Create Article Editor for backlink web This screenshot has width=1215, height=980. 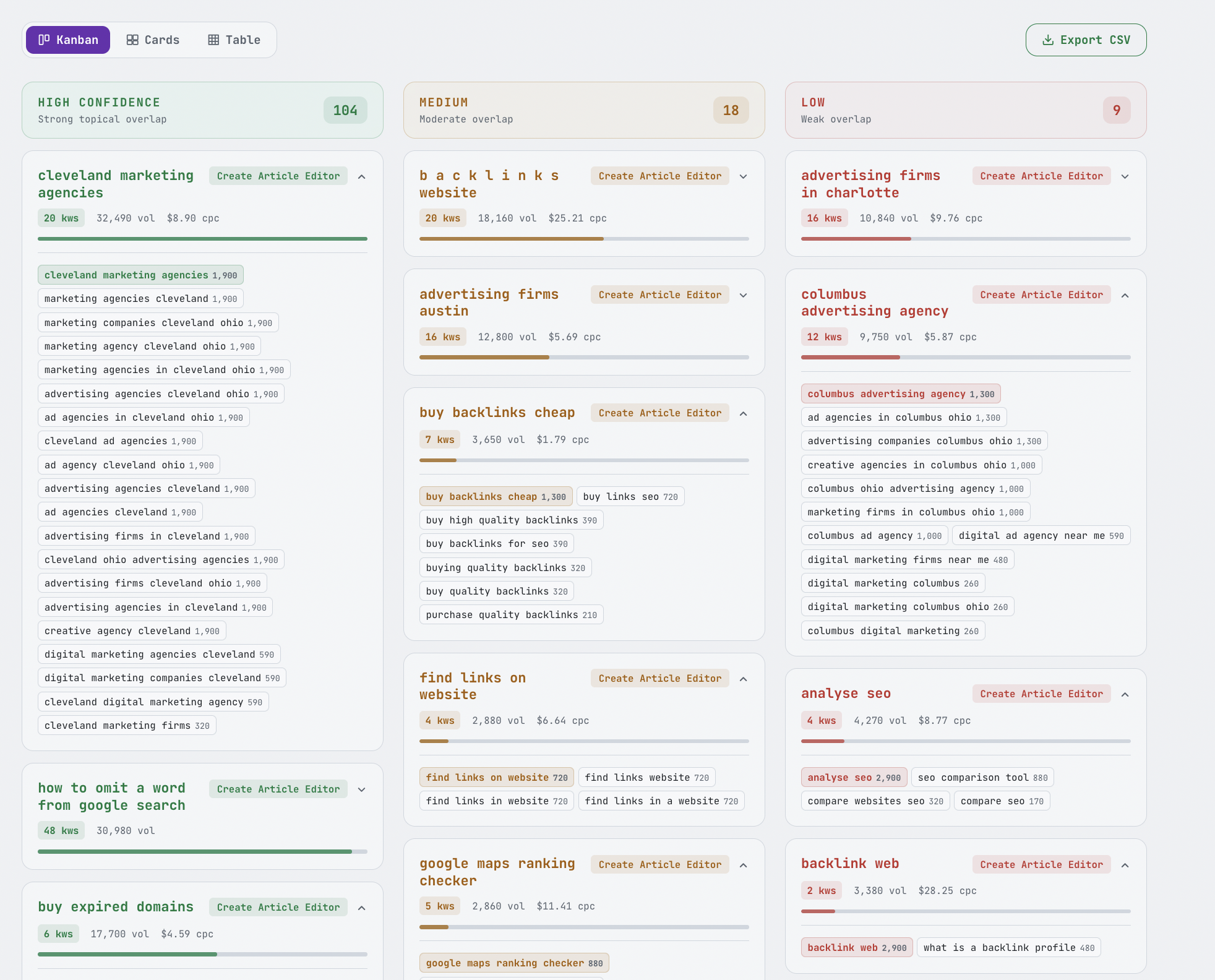pyautogui.click(x=1041, y=864)
